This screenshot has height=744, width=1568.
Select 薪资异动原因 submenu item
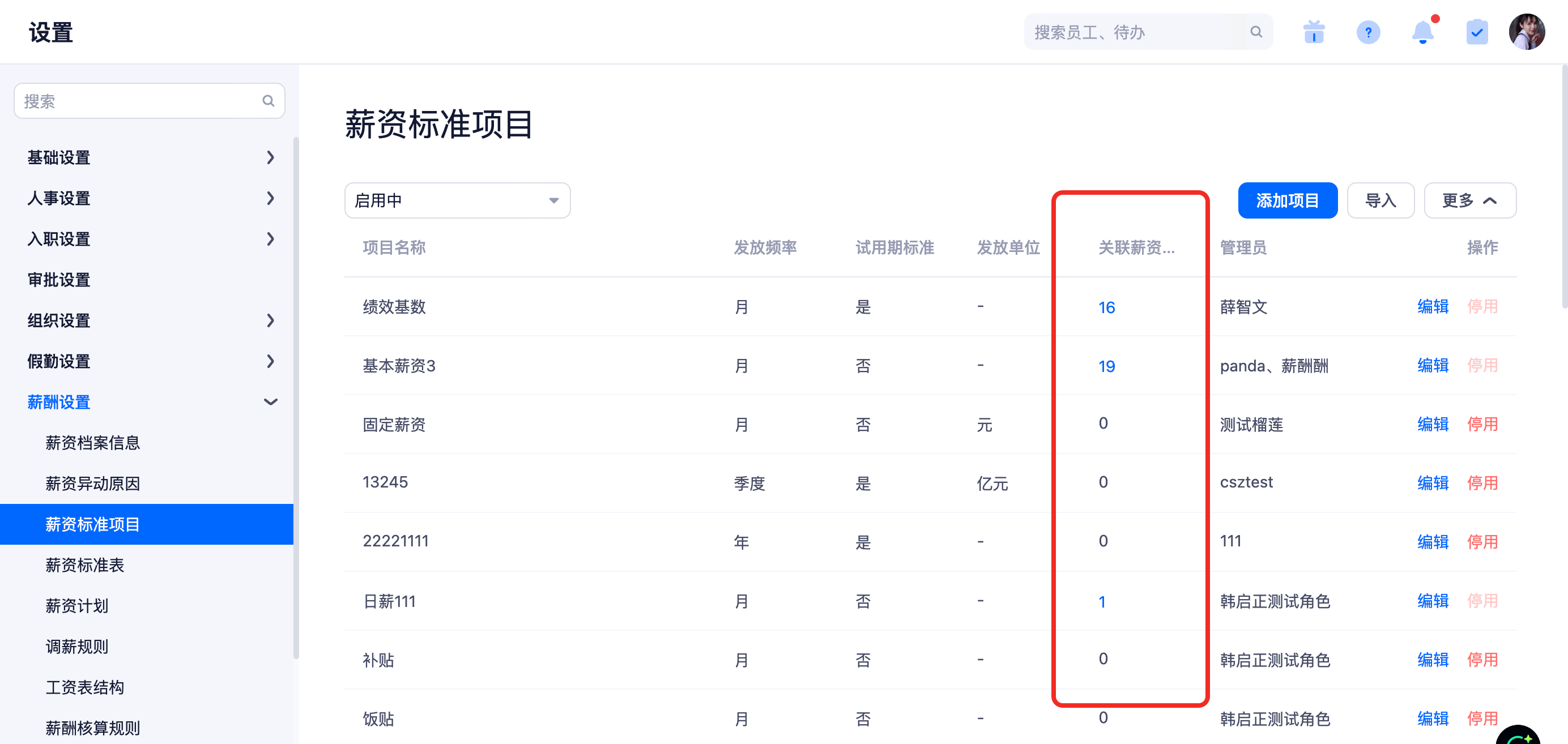coord(92,484)
